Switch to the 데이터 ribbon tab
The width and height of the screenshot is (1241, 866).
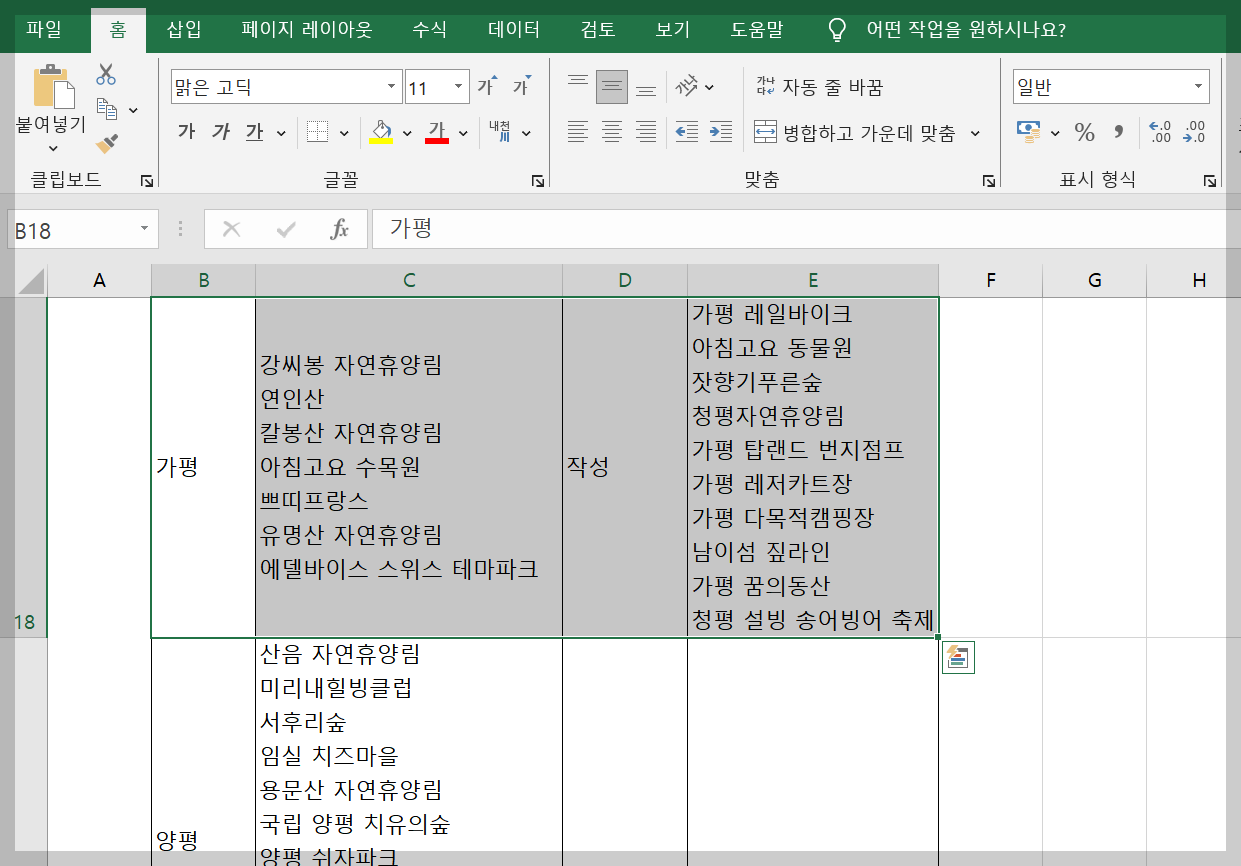pyautogui.click(x=512, y=31)
